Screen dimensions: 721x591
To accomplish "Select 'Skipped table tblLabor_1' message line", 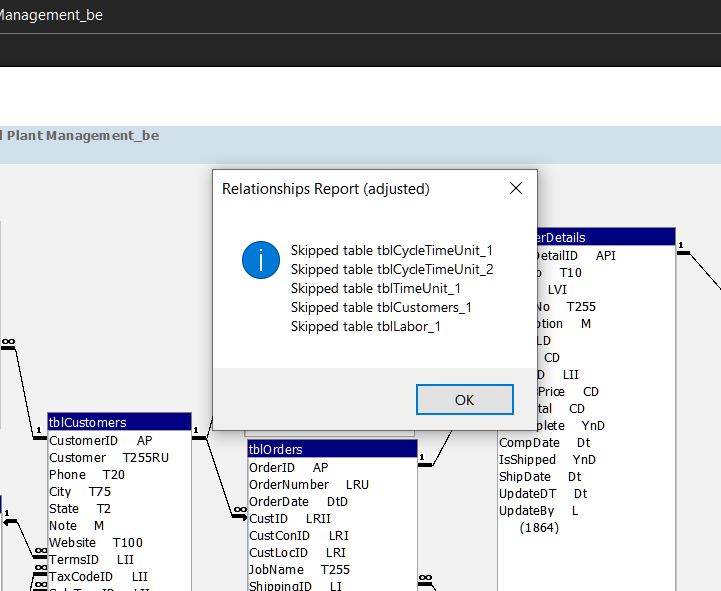I will [366, 327].
